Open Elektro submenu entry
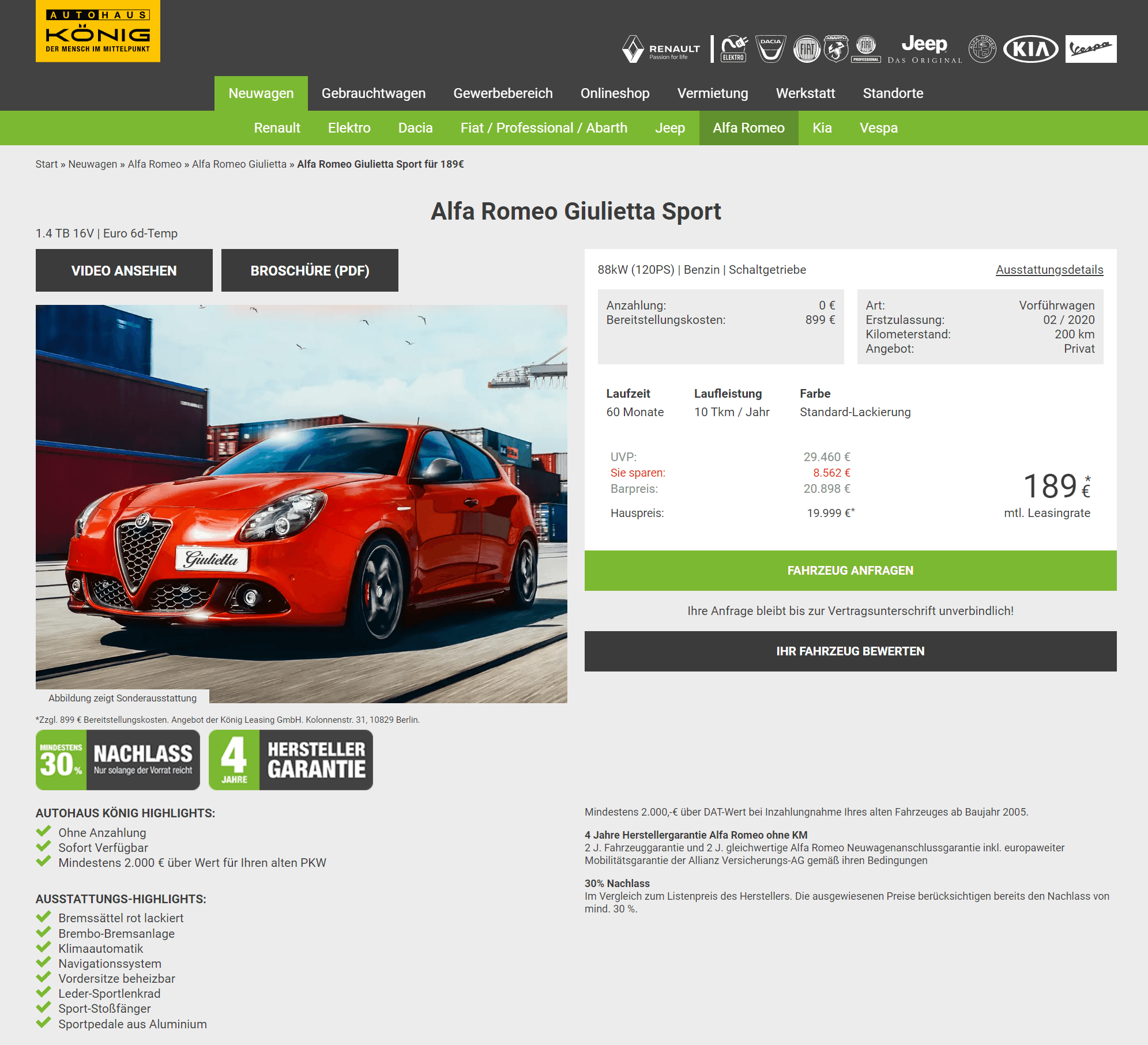Image resolution: width=1148 pixels, height=1045 pixels. pos(349,128)
